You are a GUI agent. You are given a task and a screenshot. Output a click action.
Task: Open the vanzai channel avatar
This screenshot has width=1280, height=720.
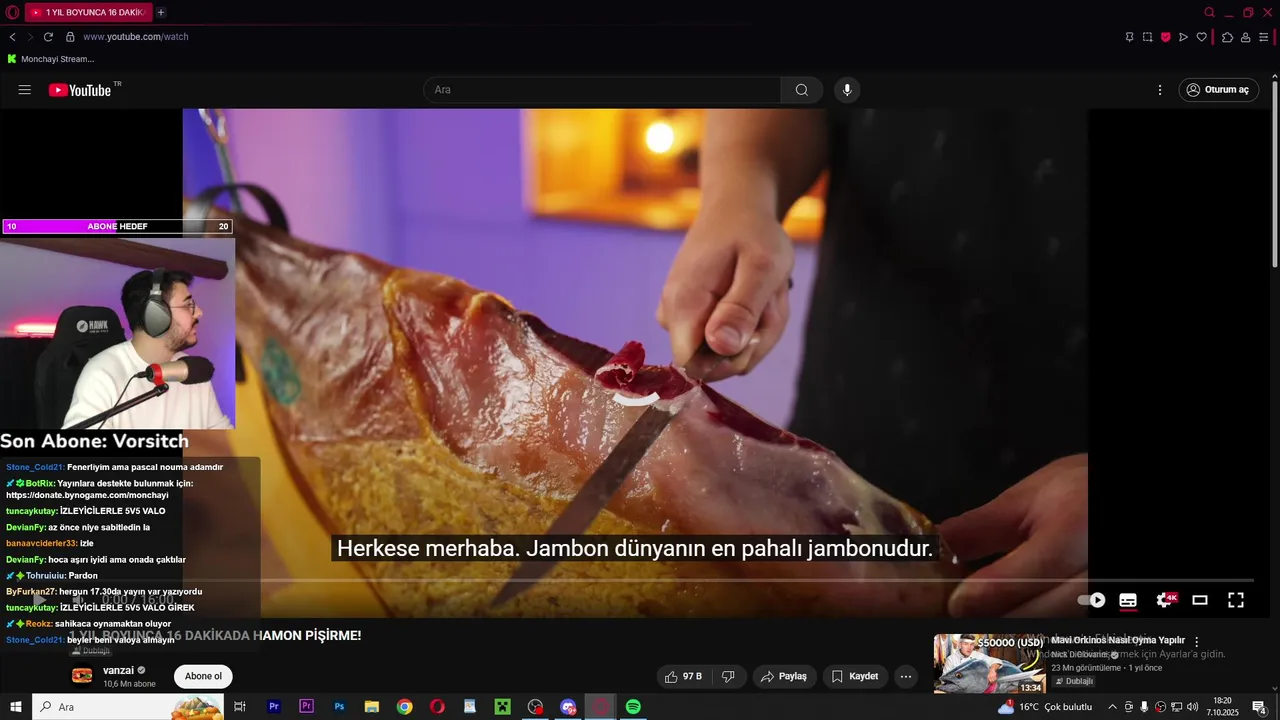(82, 676)
